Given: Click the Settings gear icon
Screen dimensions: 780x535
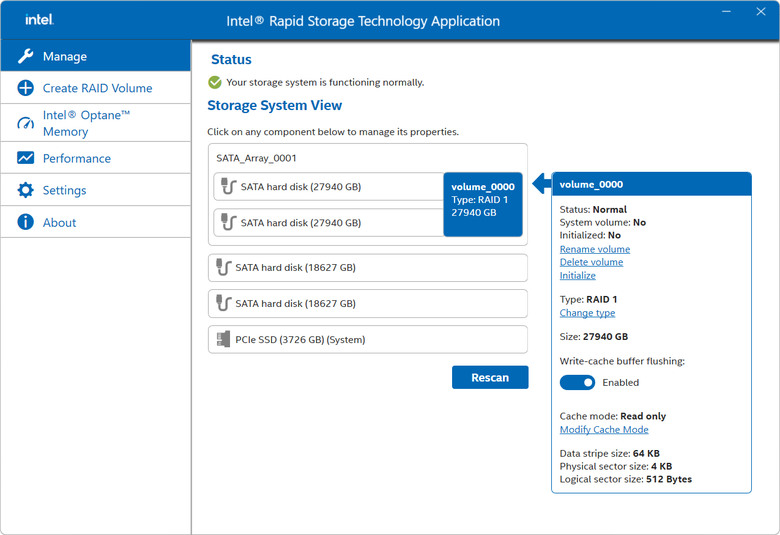Looking at the screenshot, I should pyautogui.click(x=25, y=190).
